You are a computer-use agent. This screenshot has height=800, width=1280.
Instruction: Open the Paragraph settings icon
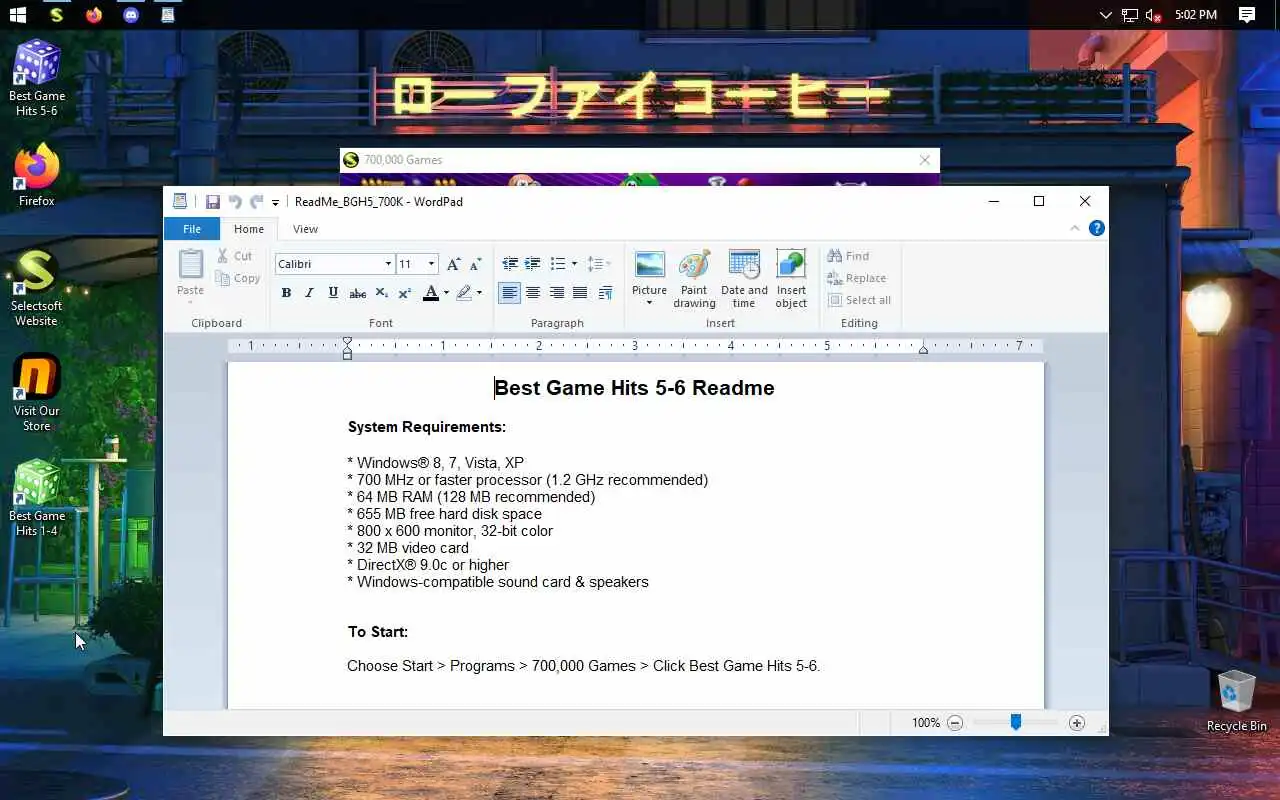click(605, 293)
